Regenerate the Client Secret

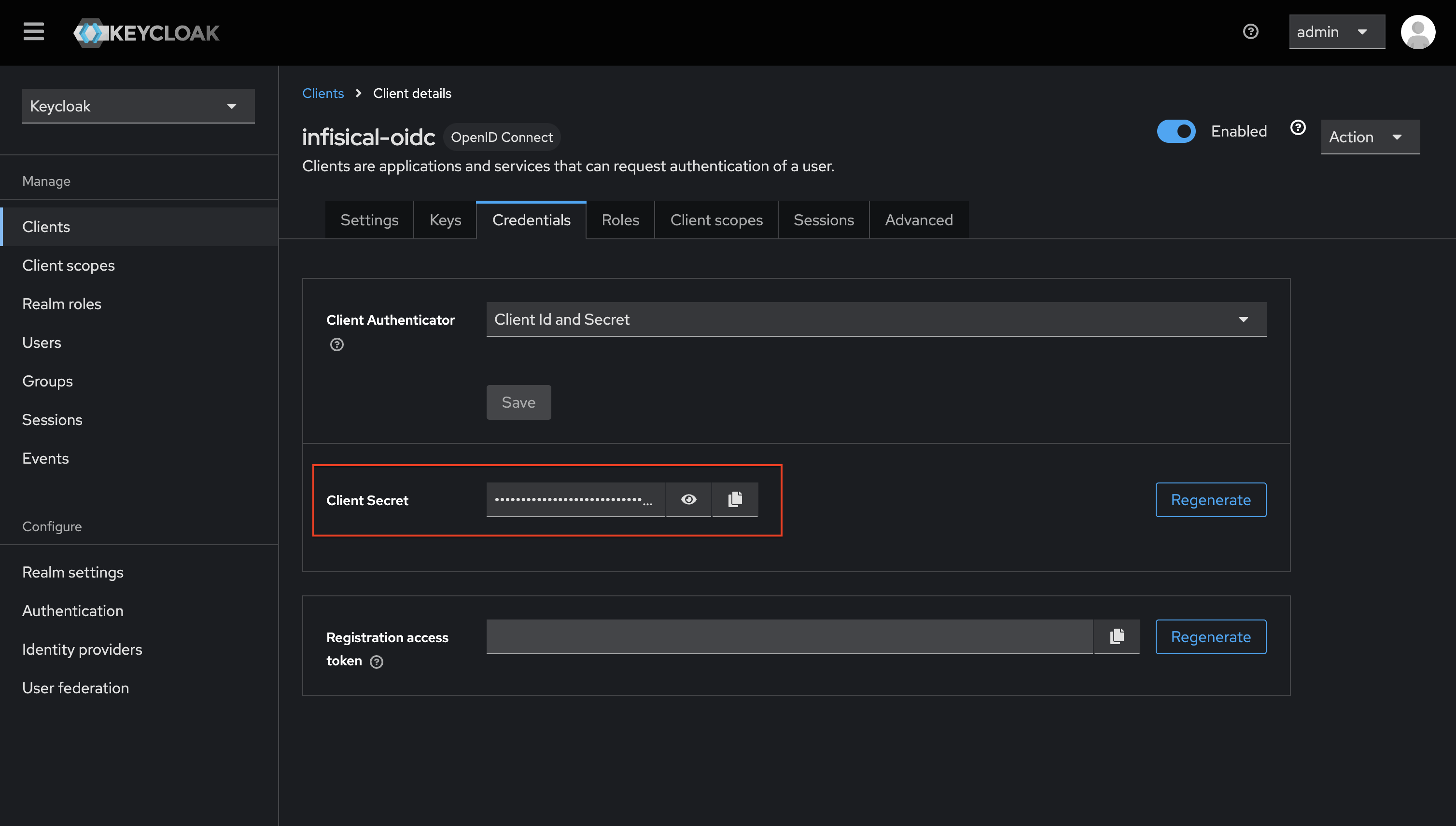click(x=1211, y=500)
